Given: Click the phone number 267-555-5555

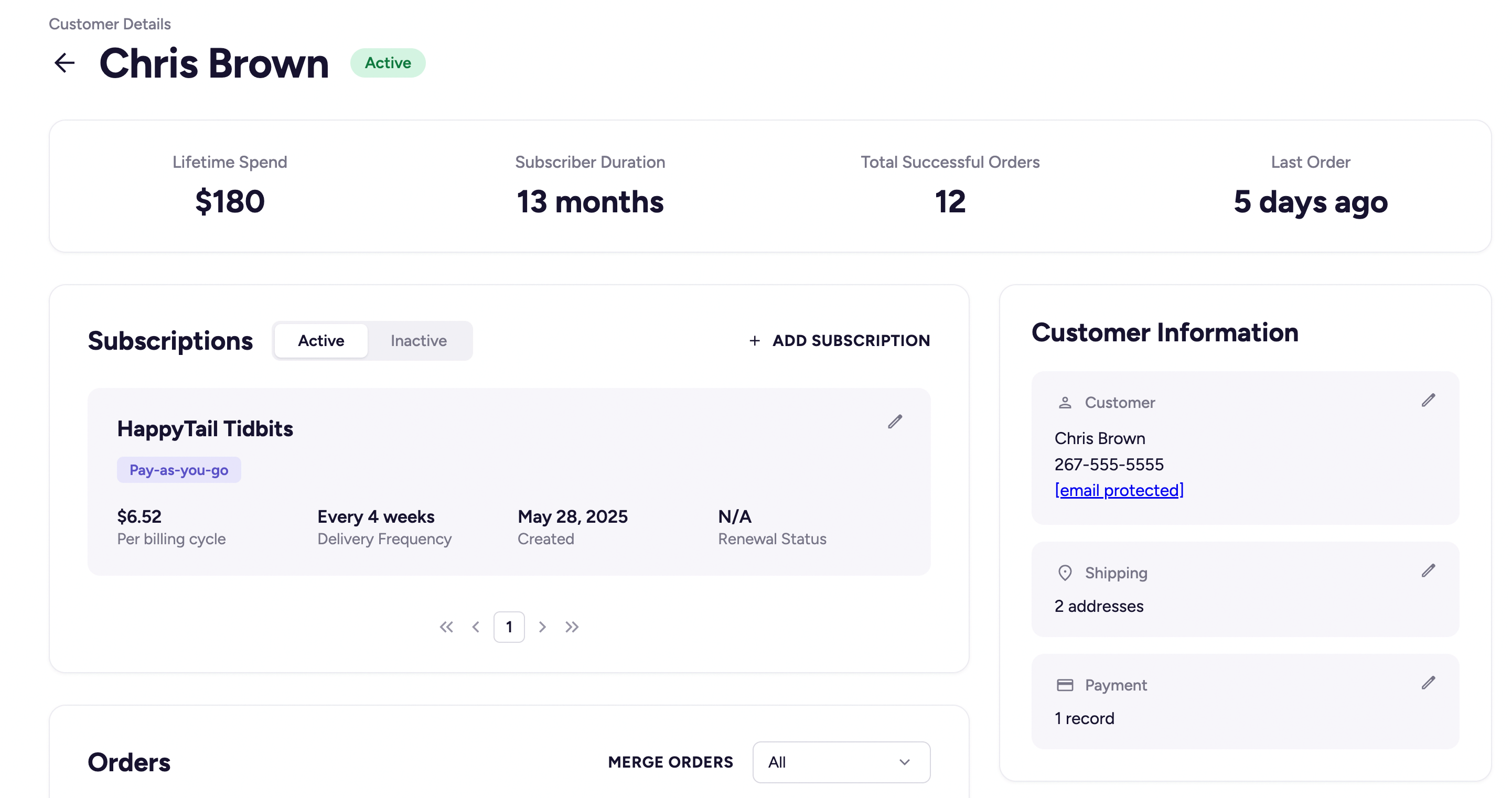Looking at the screenshot, I should click(x=1109, y=464).
